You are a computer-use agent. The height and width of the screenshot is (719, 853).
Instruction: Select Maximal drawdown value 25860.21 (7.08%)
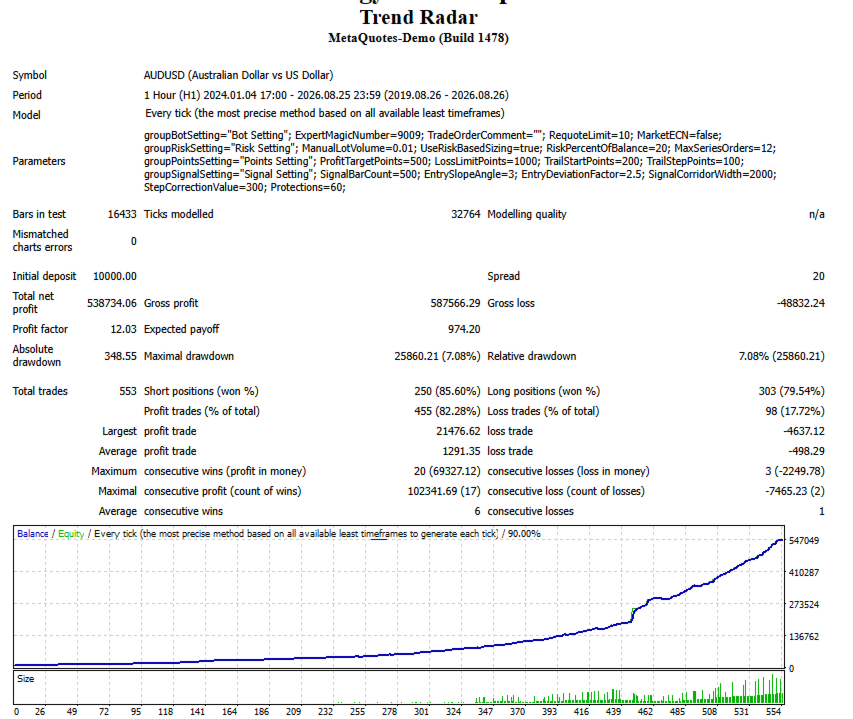click(437, 356)
